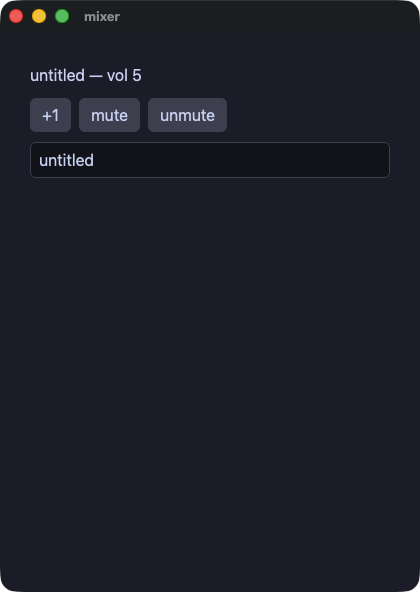Increase volume by one with +1
Image resolution: width=420 pixels, height=592 pixels.
50,115
